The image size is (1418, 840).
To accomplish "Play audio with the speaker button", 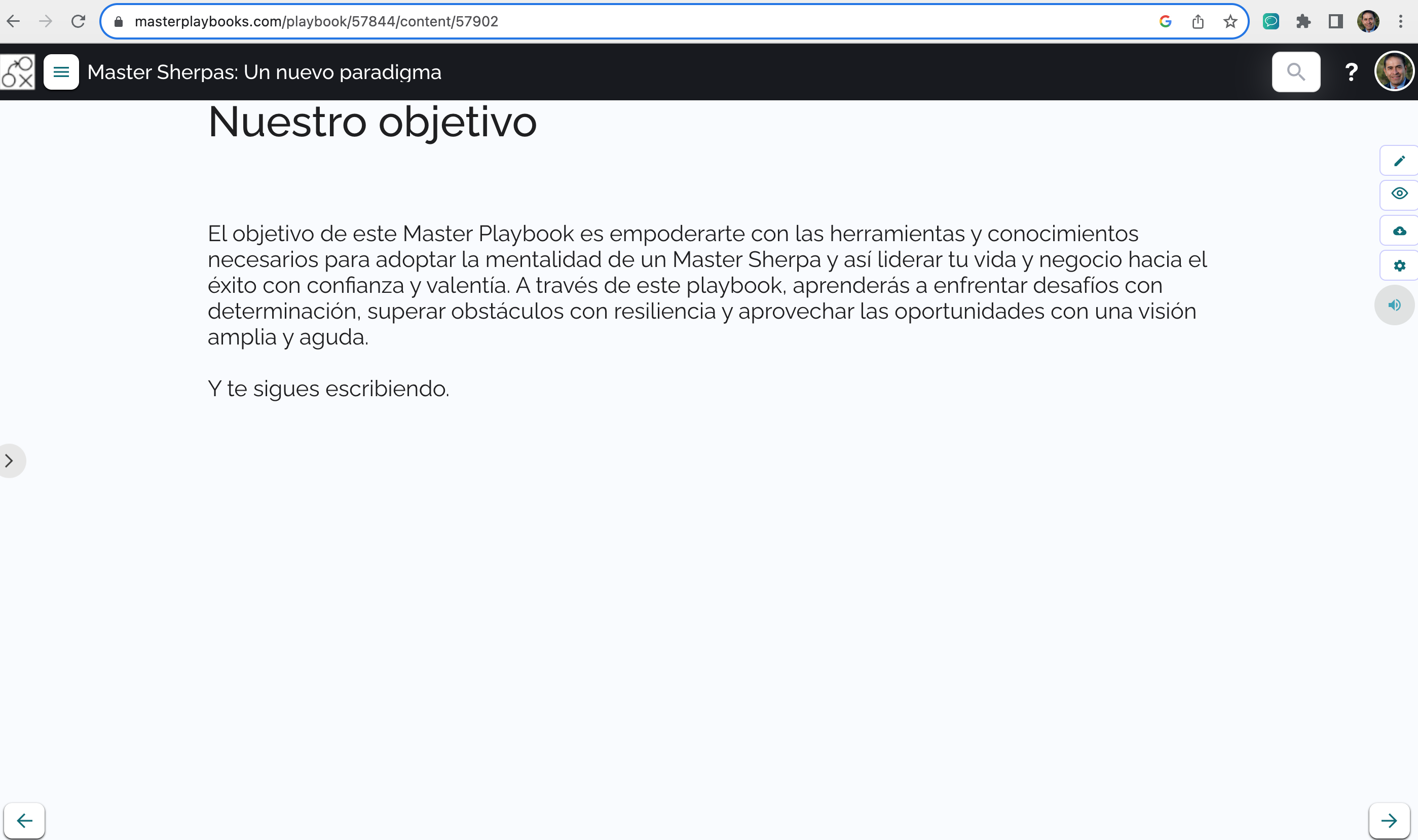I will (x=1394, y=305).
